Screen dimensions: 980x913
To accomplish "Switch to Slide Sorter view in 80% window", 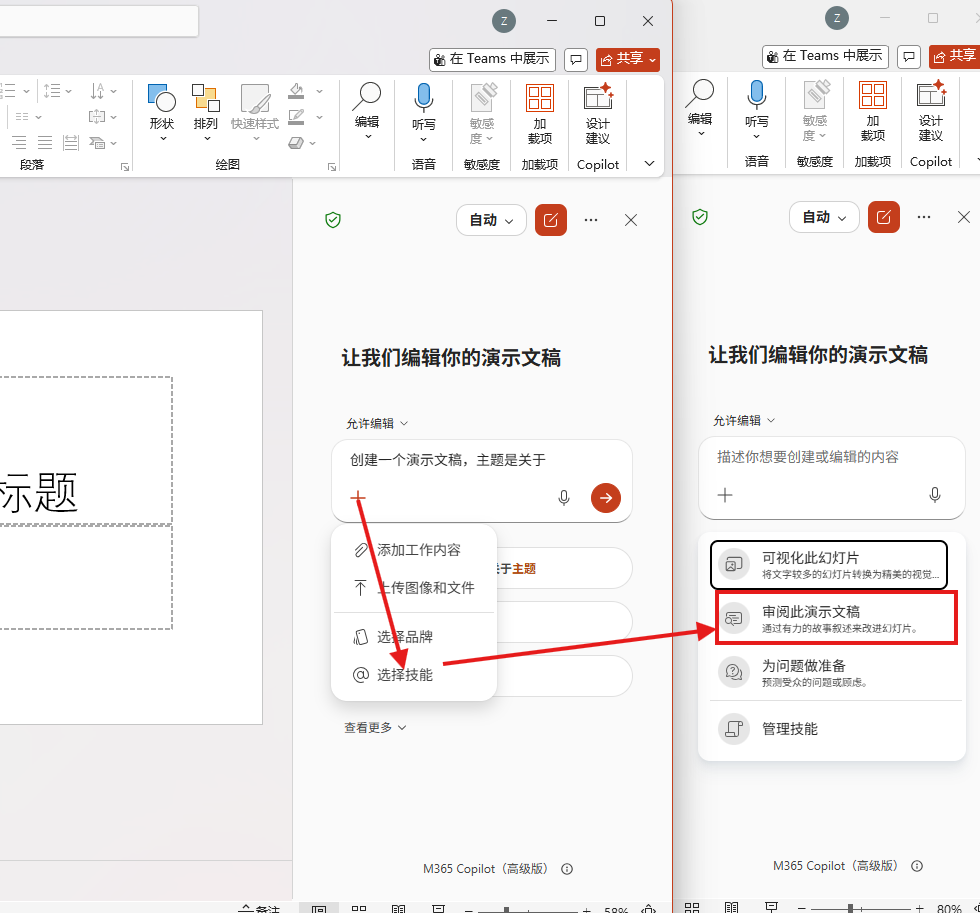I will [x=692, y=907].
